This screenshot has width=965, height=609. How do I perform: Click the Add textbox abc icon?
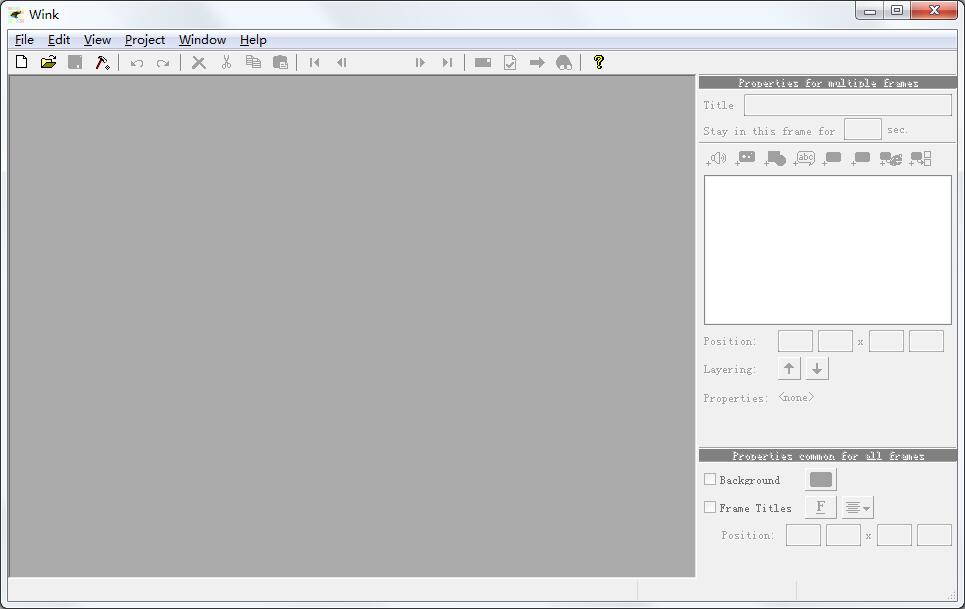[x=804, y=159]
